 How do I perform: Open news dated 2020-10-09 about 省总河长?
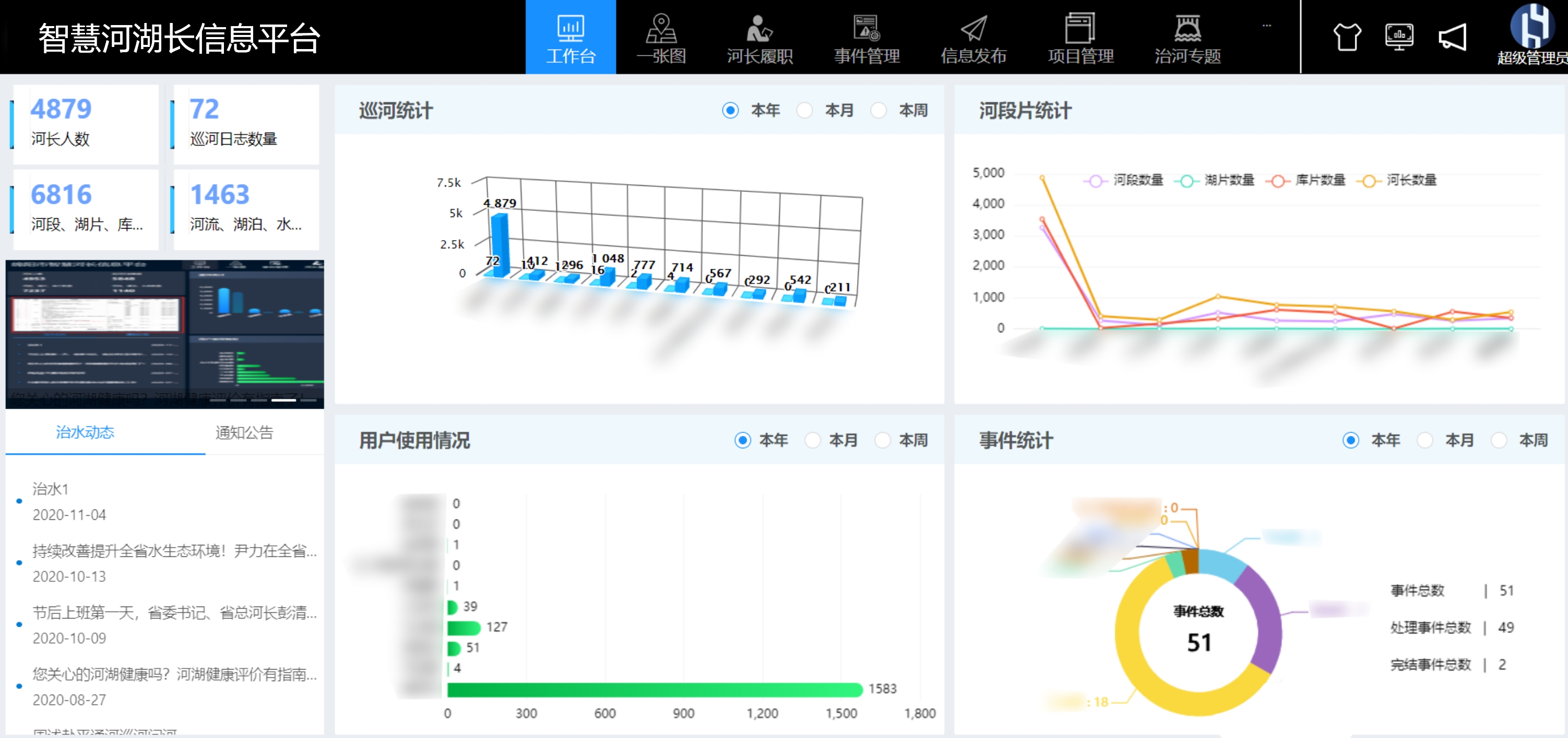174,613
